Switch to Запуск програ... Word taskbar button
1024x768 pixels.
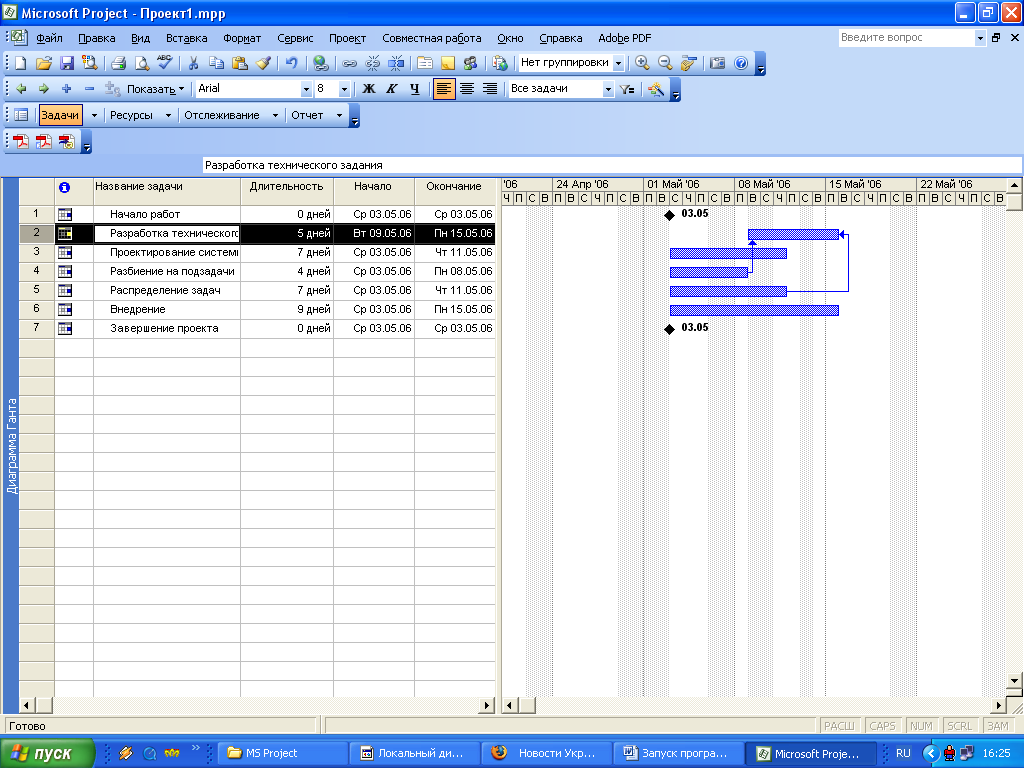point(679,754)
